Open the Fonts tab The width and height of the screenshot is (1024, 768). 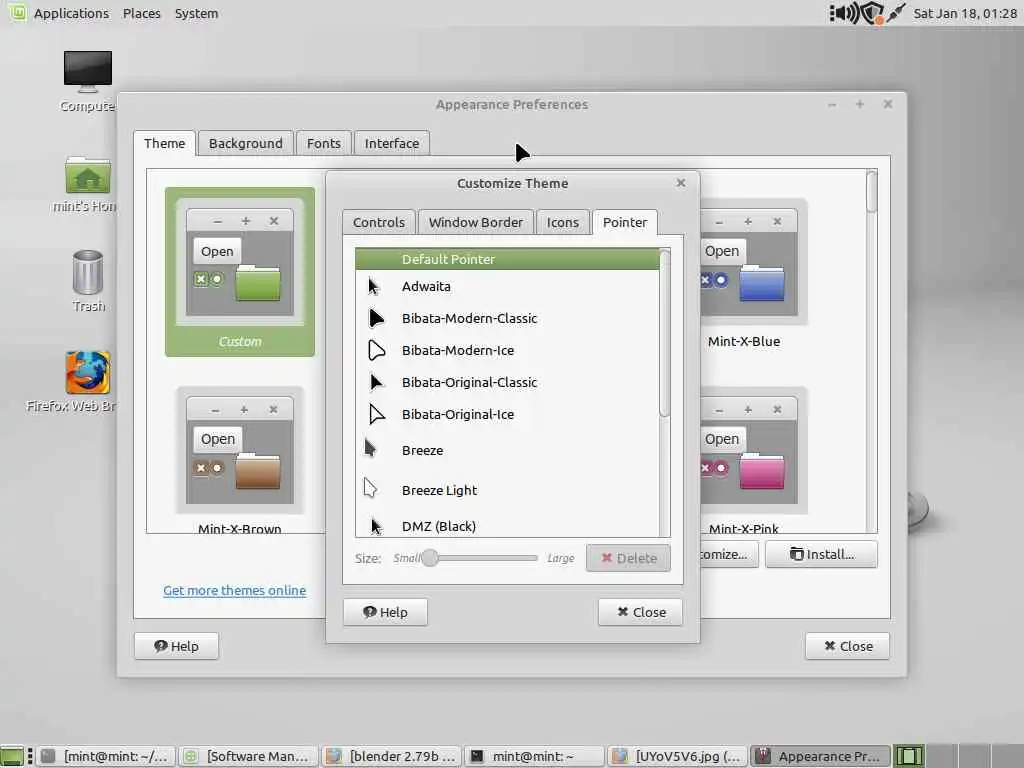pos(323,143)
